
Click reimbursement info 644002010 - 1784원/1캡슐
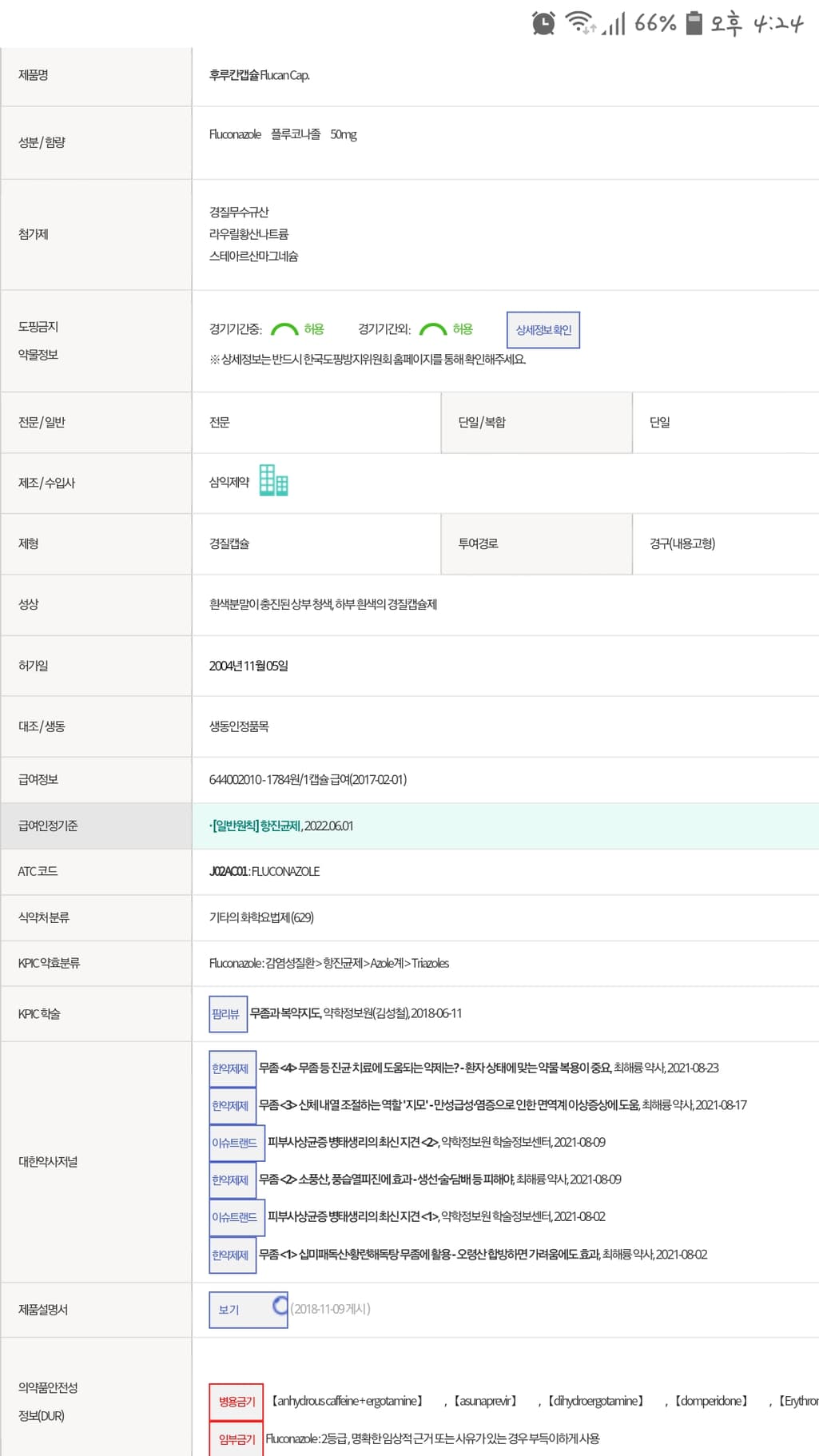308,779
